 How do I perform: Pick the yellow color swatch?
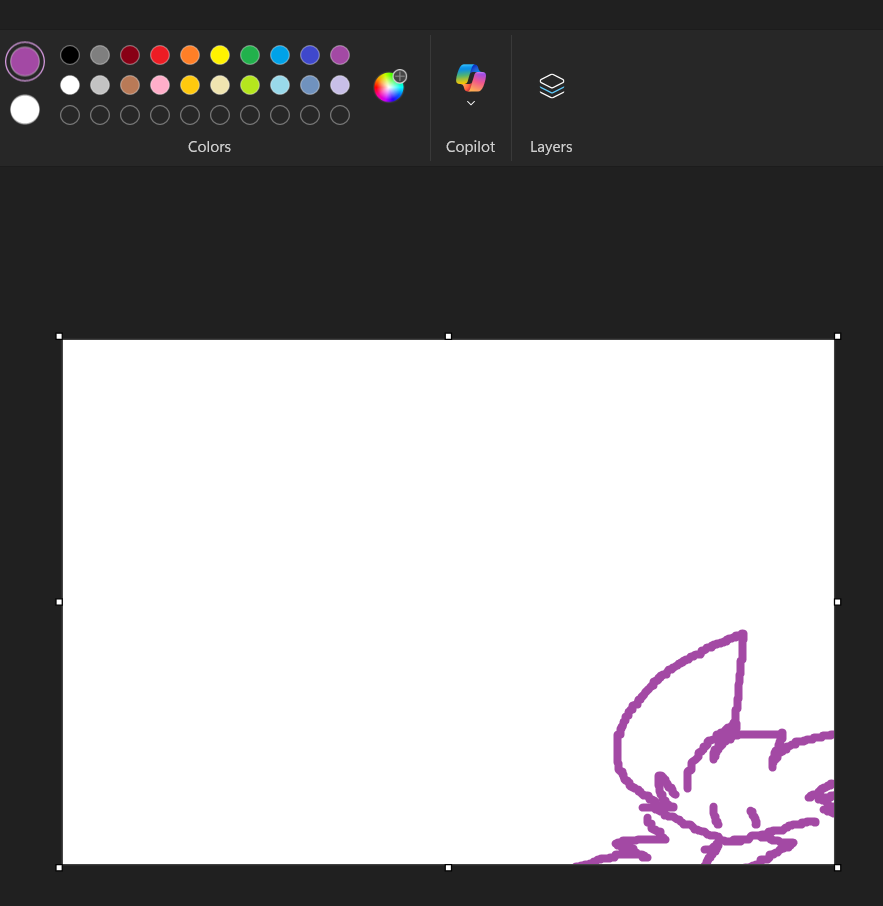[x=220, y=55]
